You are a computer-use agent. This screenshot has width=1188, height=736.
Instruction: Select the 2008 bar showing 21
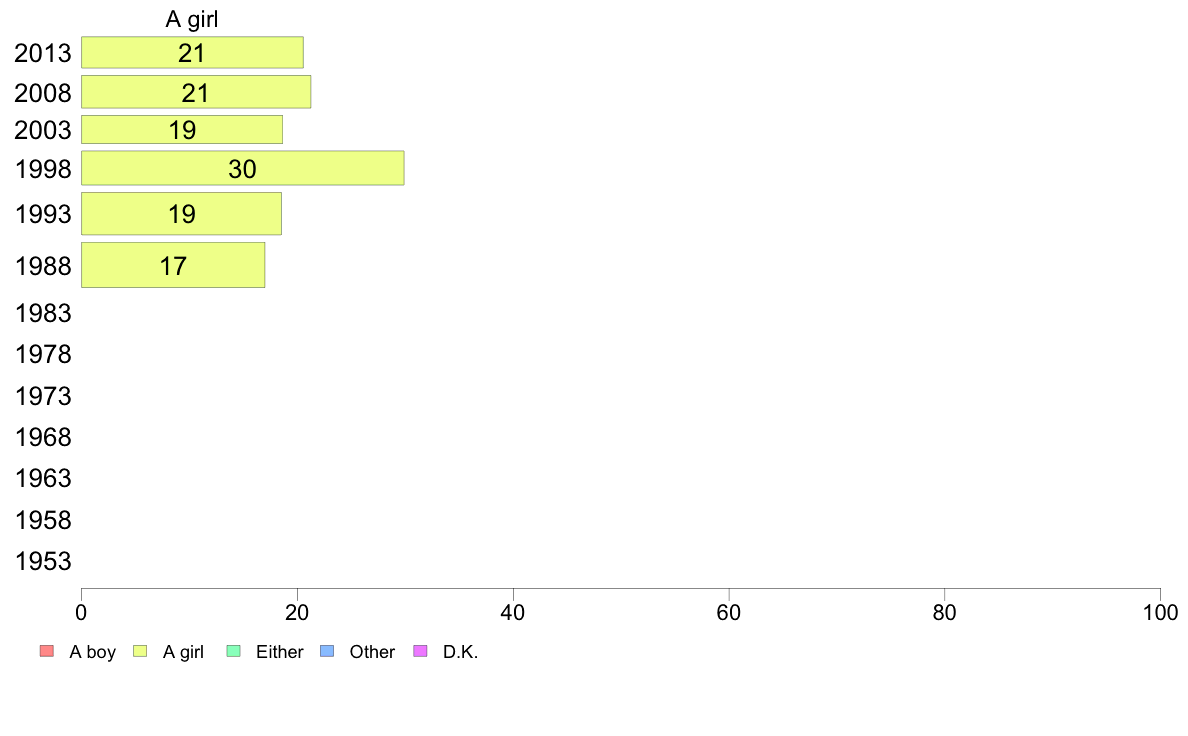pos(196,92)
